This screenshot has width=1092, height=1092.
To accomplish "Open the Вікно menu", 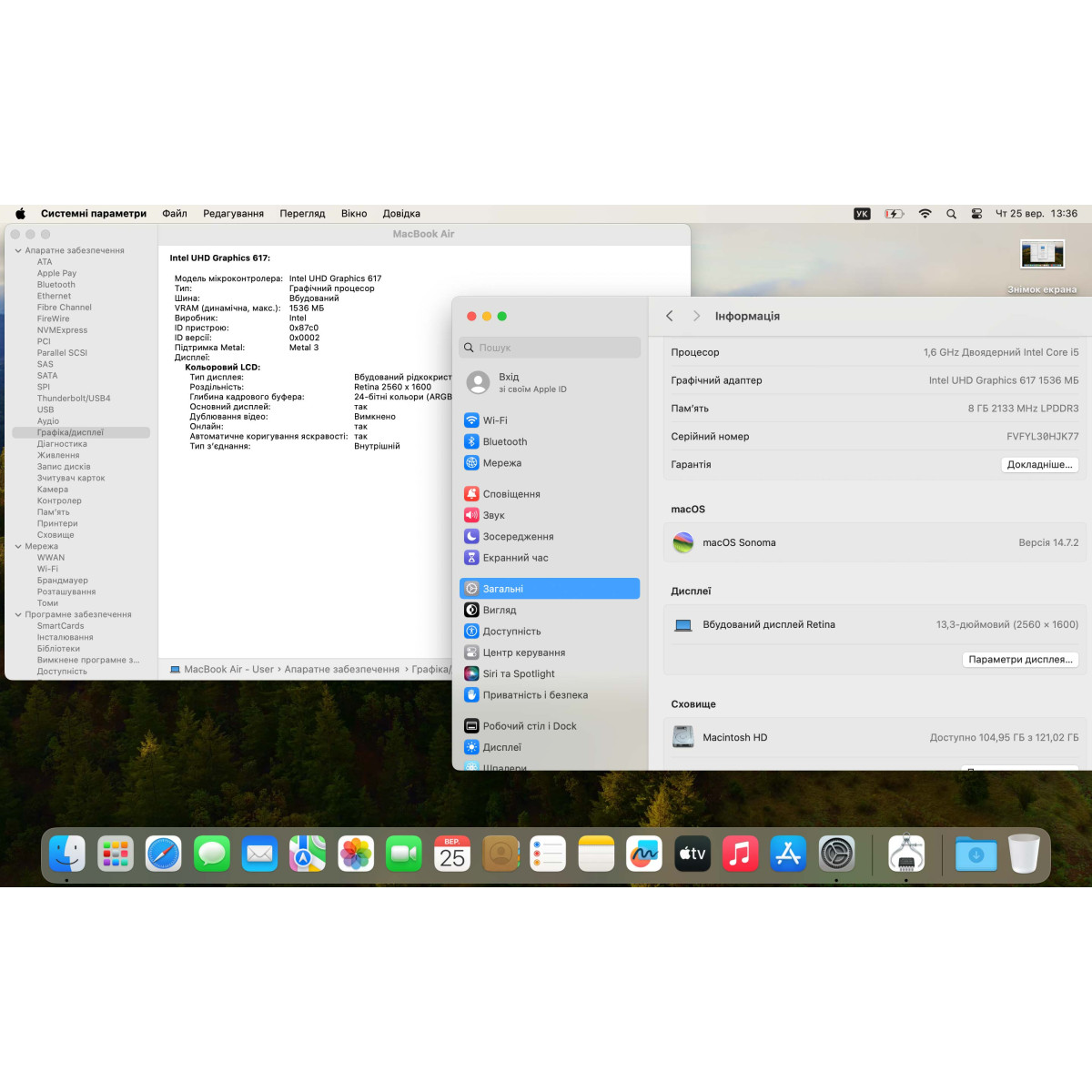I will [x=354, y=214].
